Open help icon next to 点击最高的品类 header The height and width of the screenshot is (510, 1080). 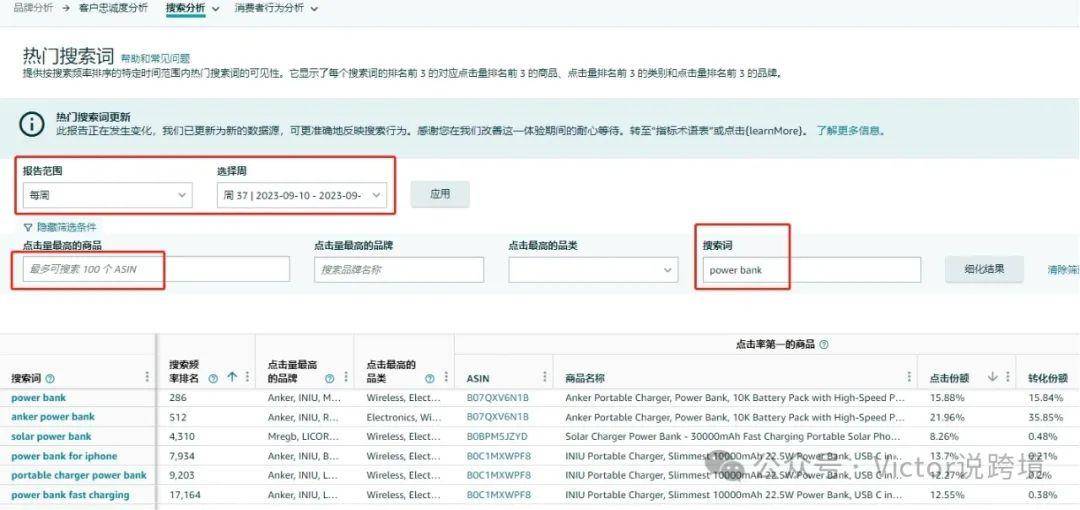(430, 378)
